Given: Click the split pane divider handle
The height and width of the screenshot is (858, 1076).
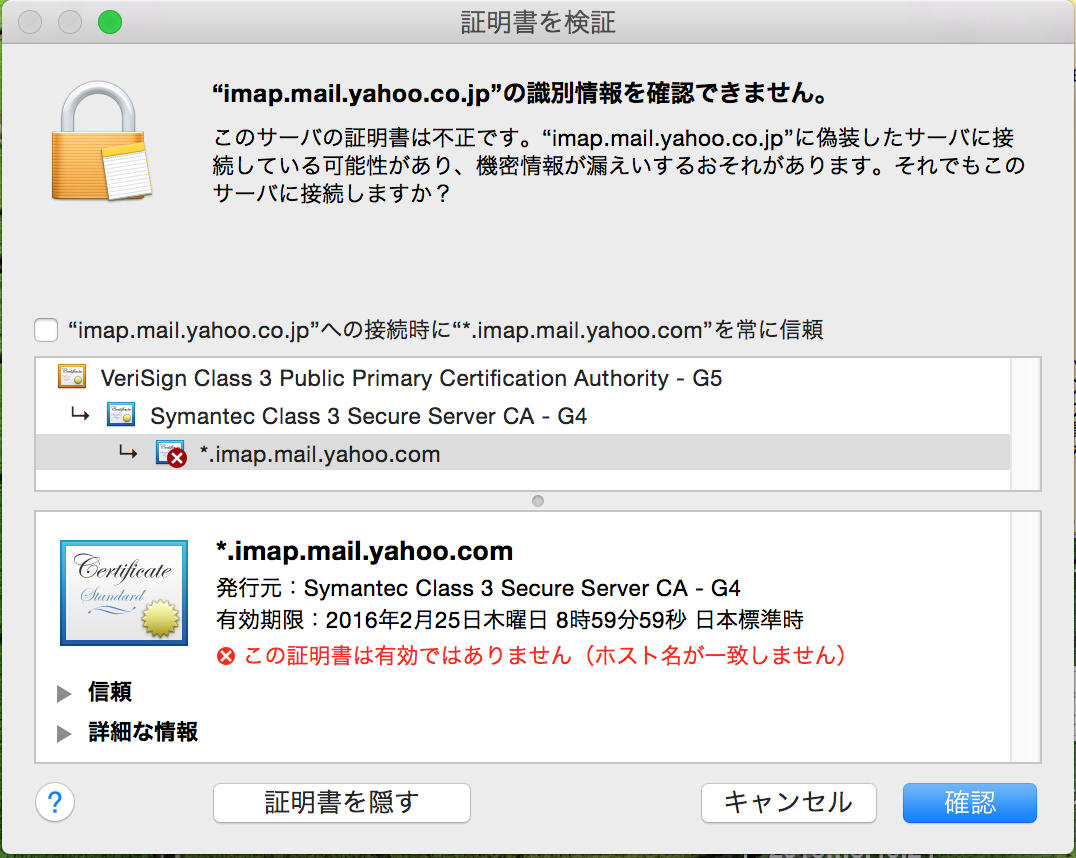Looking at the screenshot, I should (538, 501).
